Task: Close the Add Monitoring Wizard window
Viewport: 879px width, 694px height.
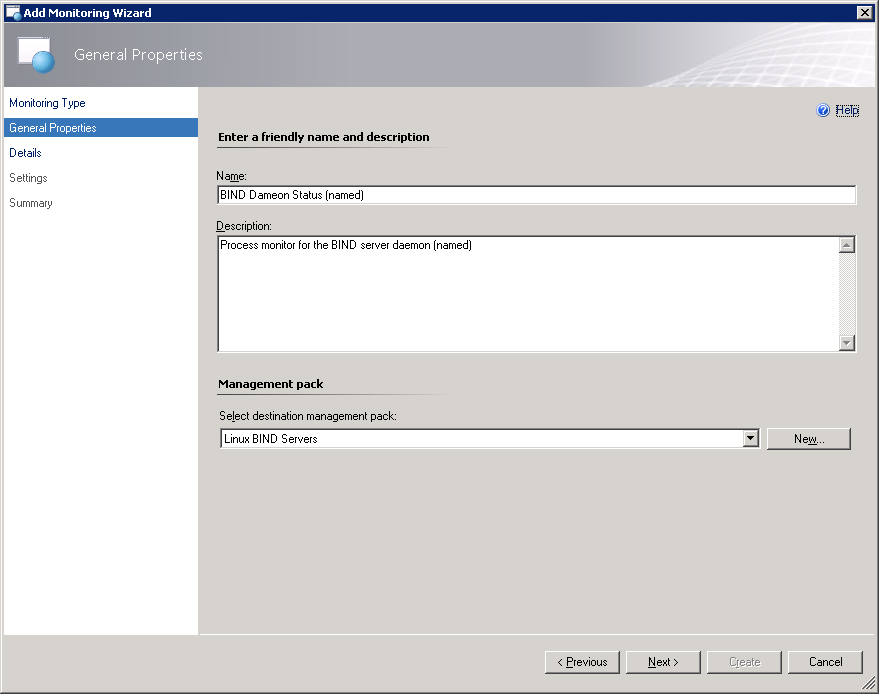Action: pos(864,12)
